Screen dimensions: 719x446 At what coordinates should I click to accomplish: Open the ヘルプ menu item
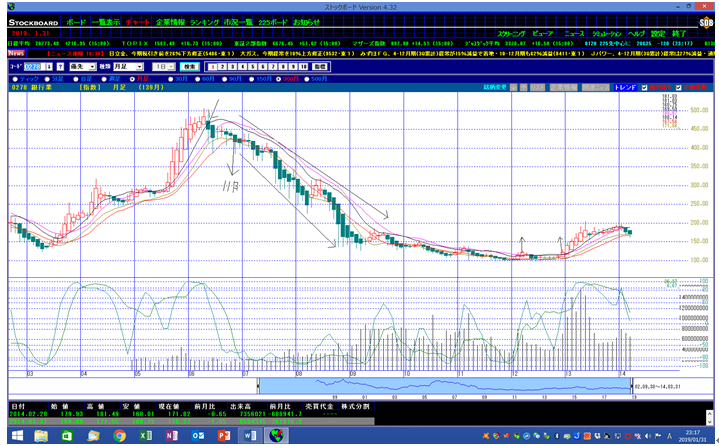(636, 33)
